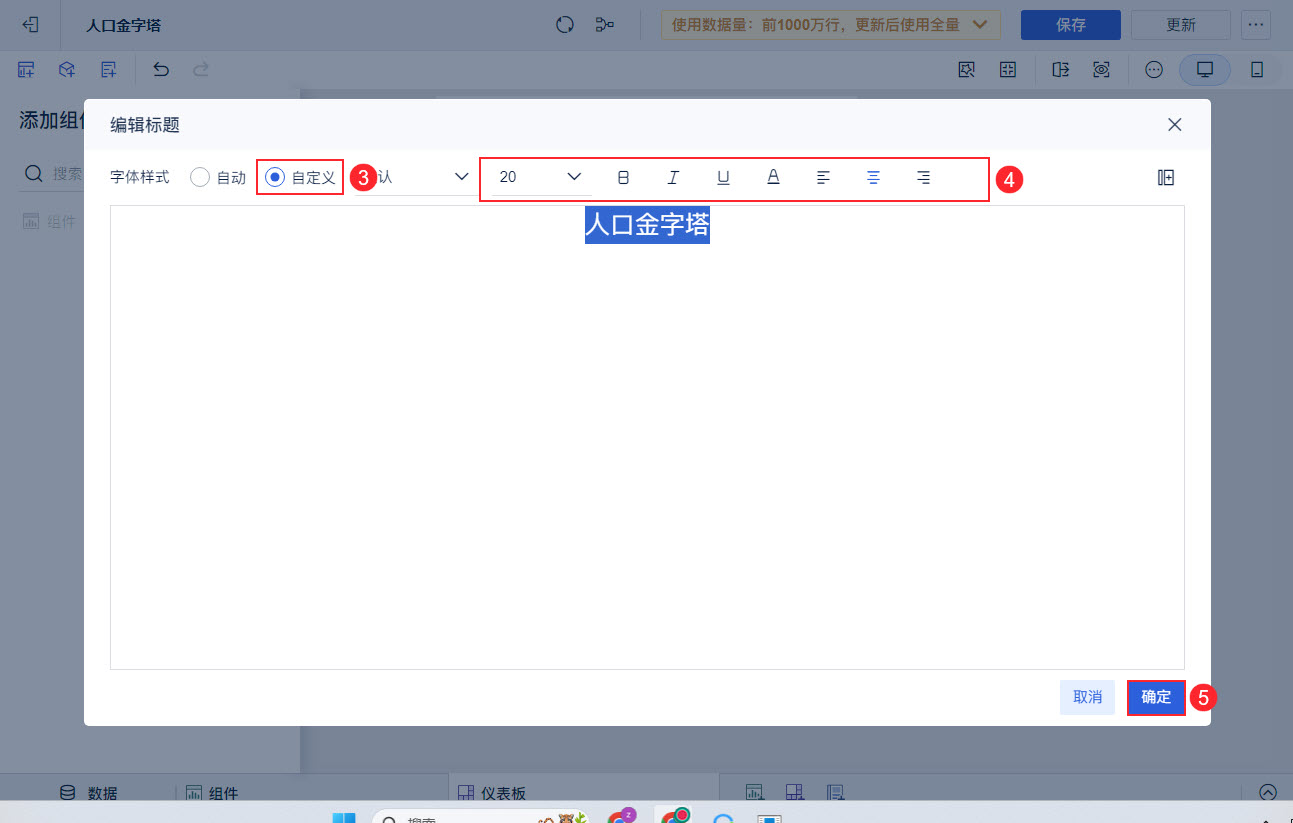Screen dimensions: 1293x823
Task: Click the second layout icon in bottom bar
Action: (x=794, y=793)
